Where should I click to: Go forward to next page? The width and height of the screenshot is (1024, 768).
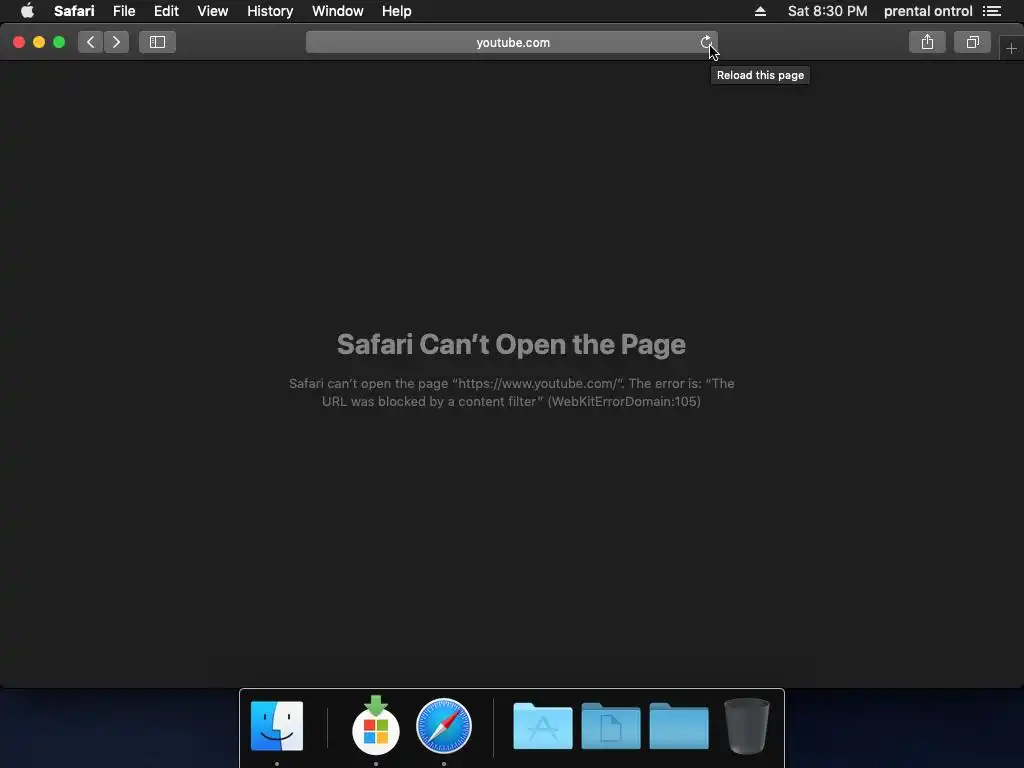pos(116,42)
